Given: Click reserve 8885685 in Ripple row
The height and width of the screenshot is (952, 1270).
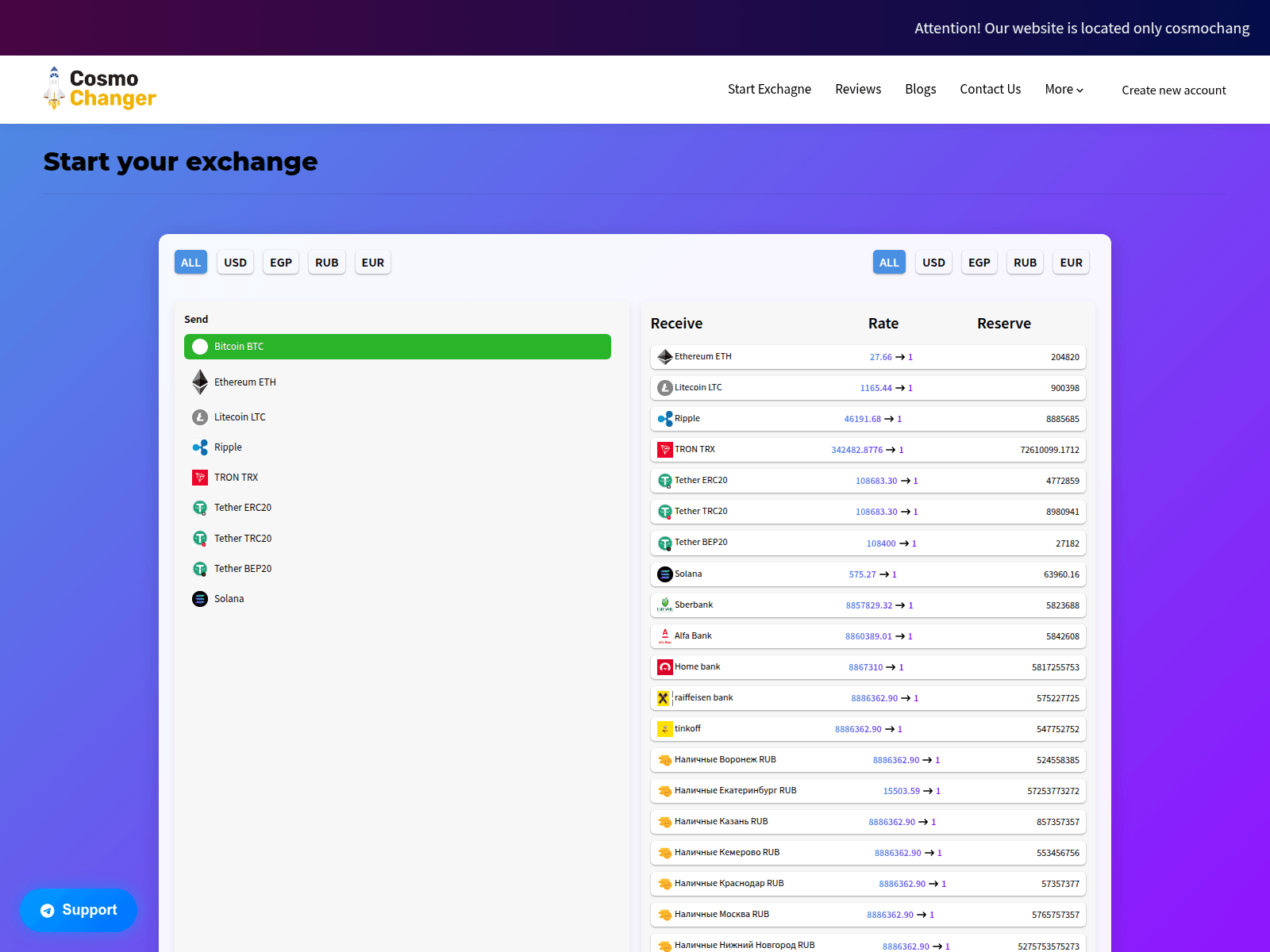Looking at the screenshot, I should point(1063,419).
